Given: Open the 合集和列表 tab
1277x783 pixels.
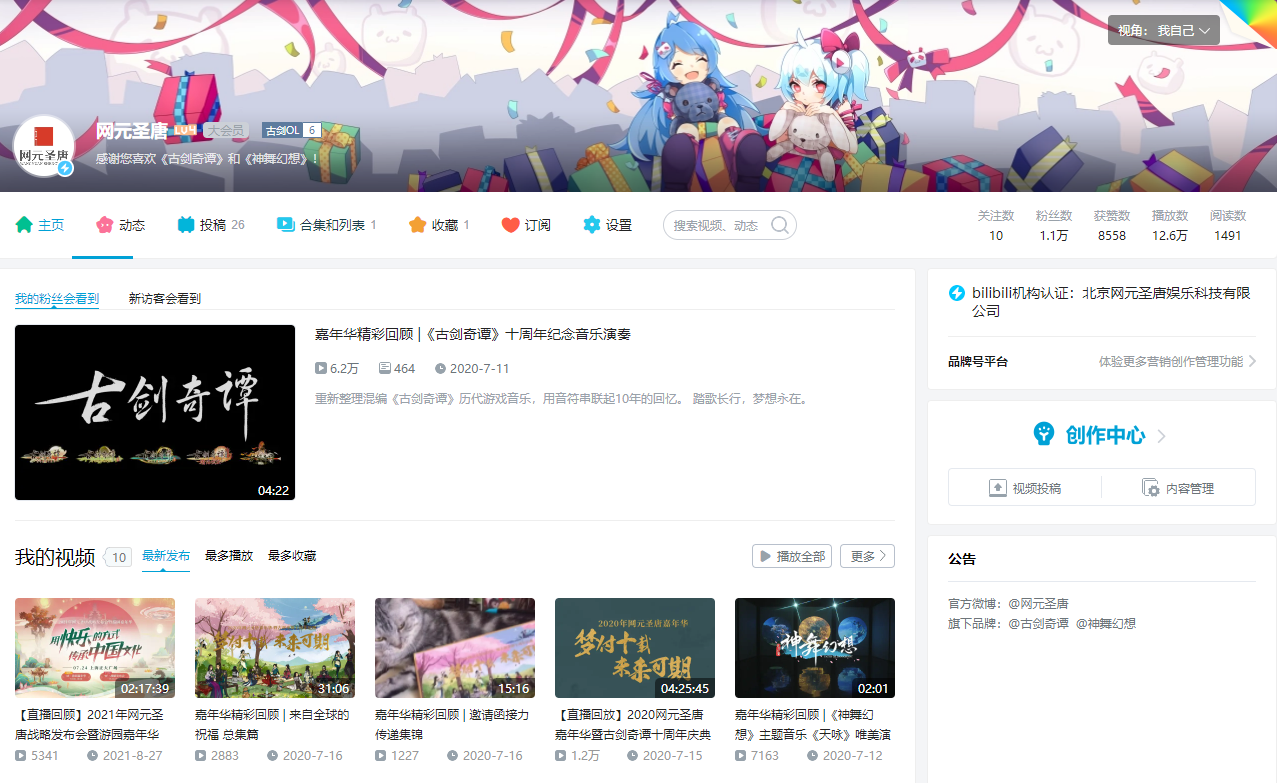Looking at the screenshot, I should coord(326,225).
